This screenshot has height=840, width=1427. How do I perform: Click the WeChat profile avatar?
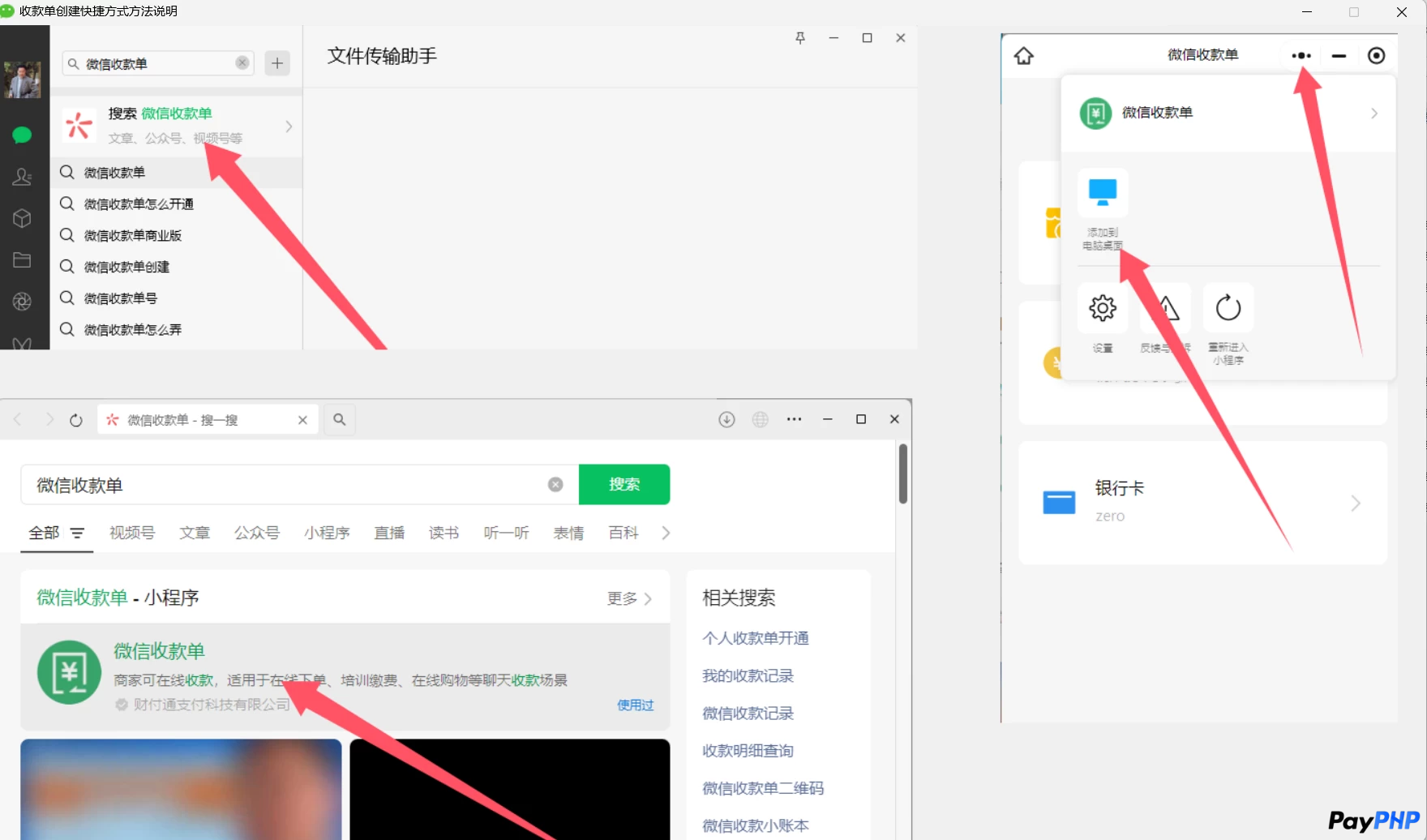coord(22,79)
